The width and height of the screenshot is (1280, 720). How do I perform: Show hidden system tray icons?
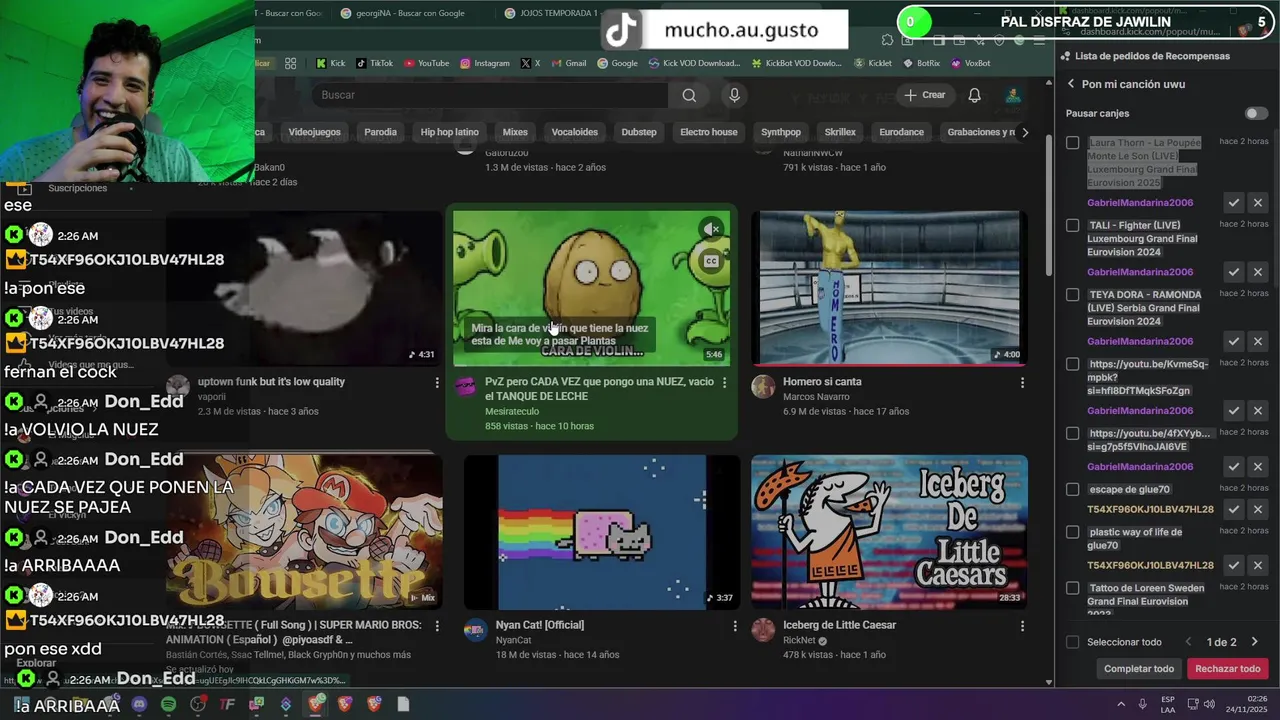pyautogui.click(x=1120, y=704)
